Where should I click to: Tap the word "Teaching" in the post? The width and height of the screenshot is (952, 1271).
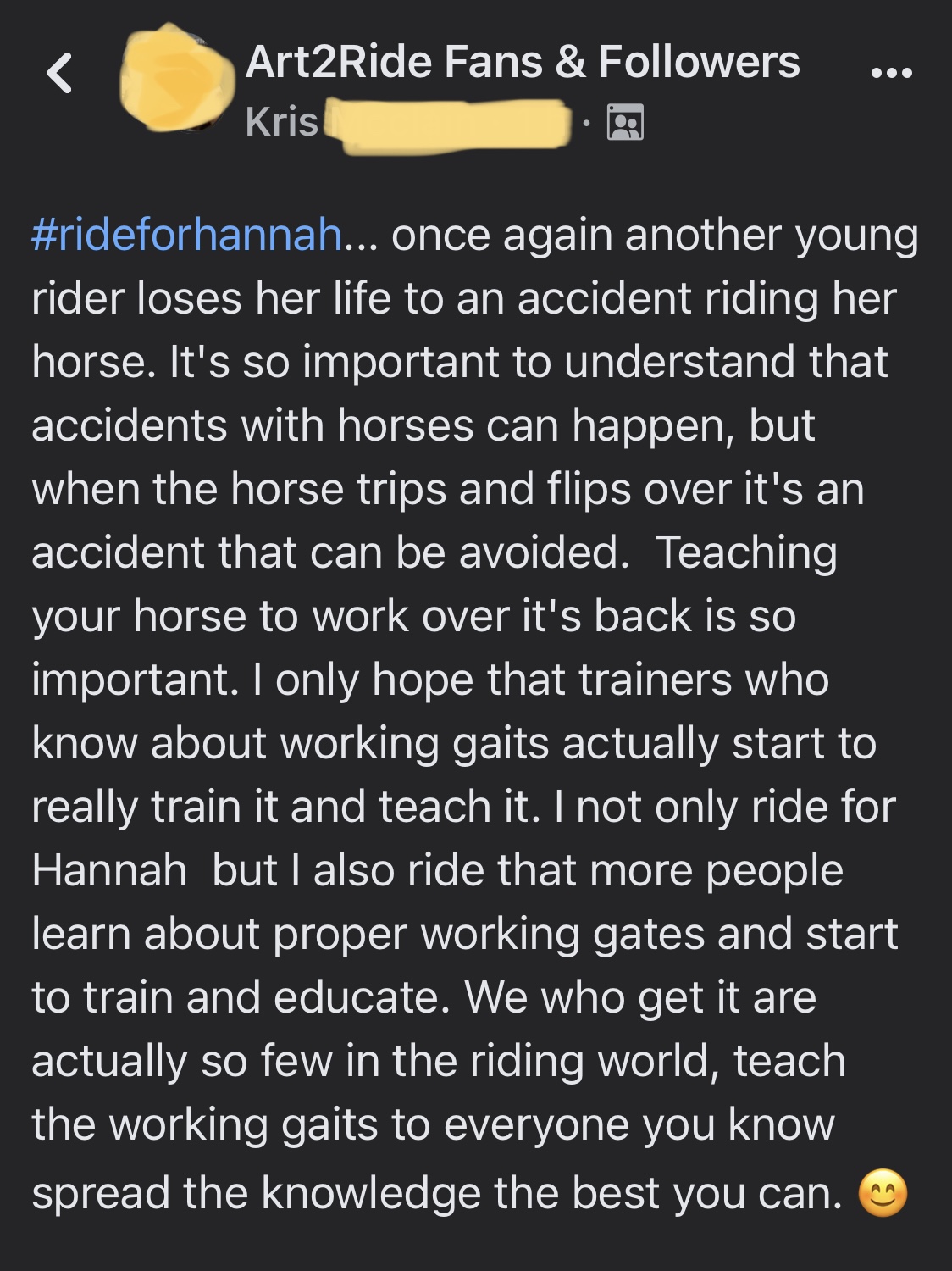coord(746,552)
